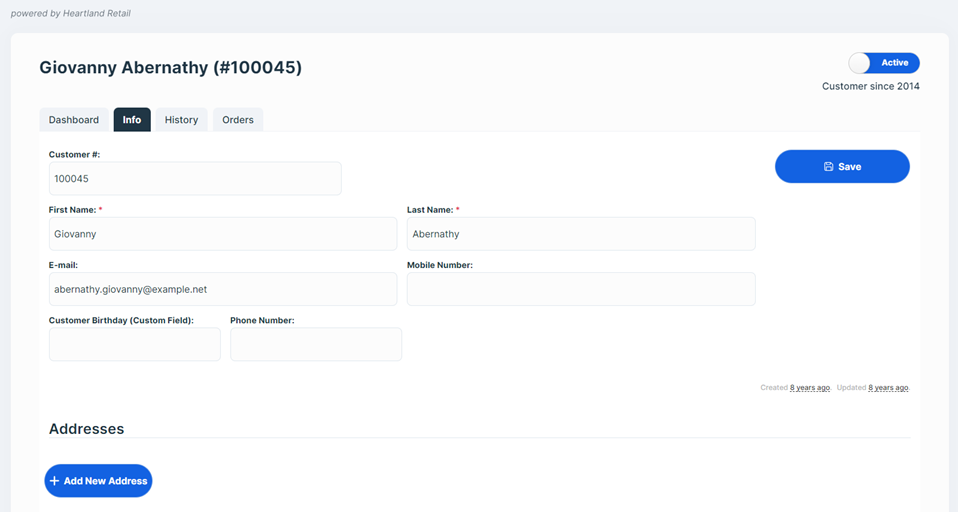This screenshot has width=958, height=512.
Task: Focus the First Name field
Action: pyautogui.click(x=222, y=234)
